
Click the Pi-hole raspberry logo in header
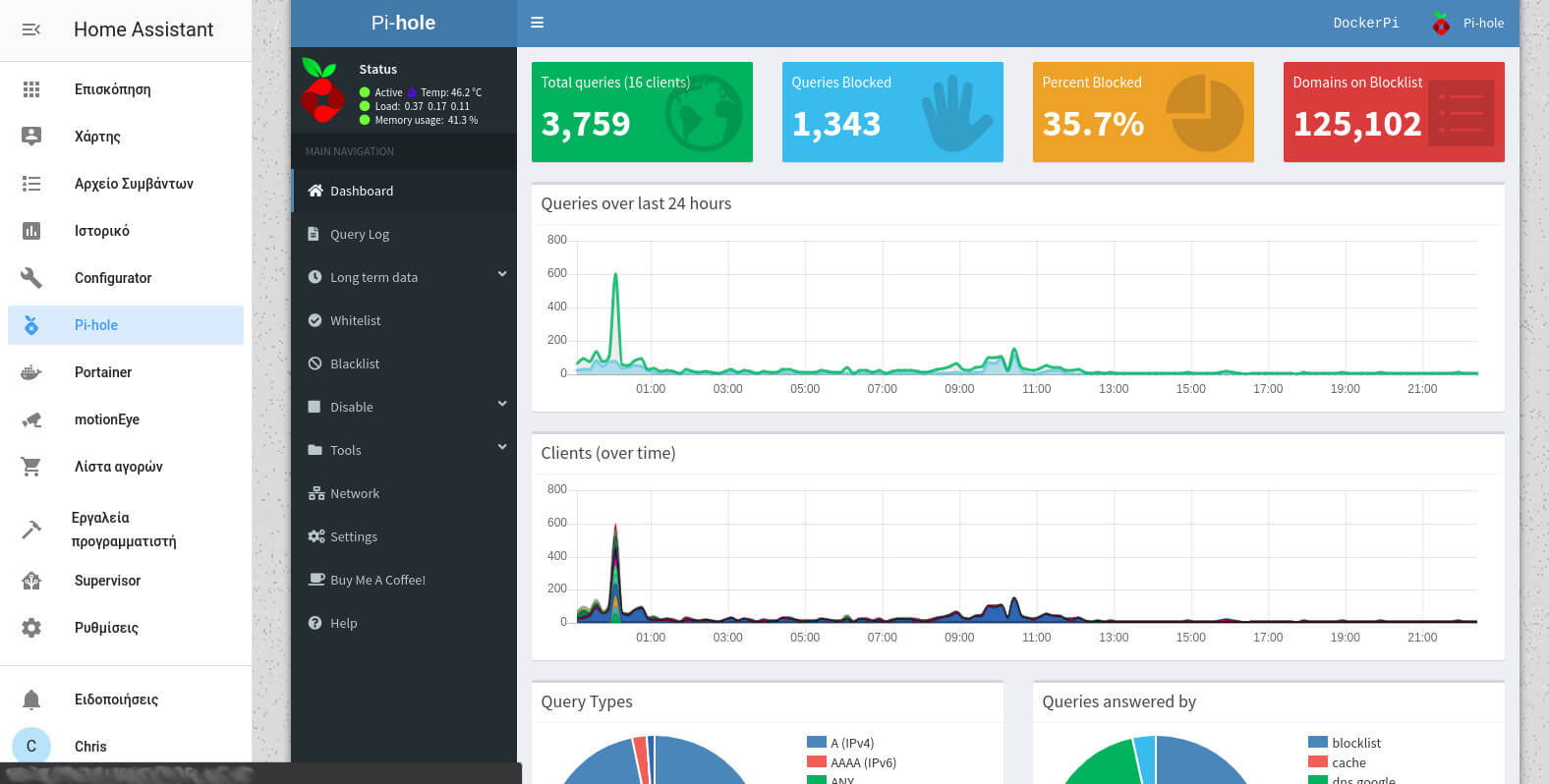pyautogui.click(x=1441, y=23)
